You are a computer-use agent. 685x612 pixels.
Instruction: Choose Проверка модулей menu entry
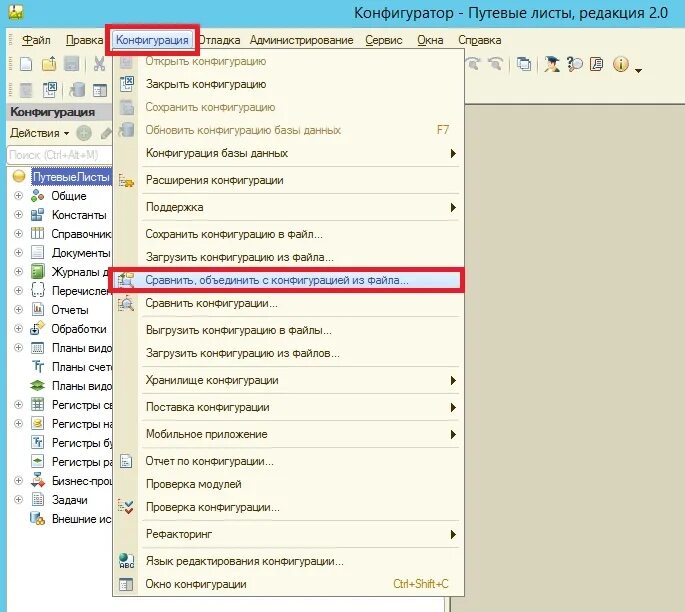pos(286,484)
